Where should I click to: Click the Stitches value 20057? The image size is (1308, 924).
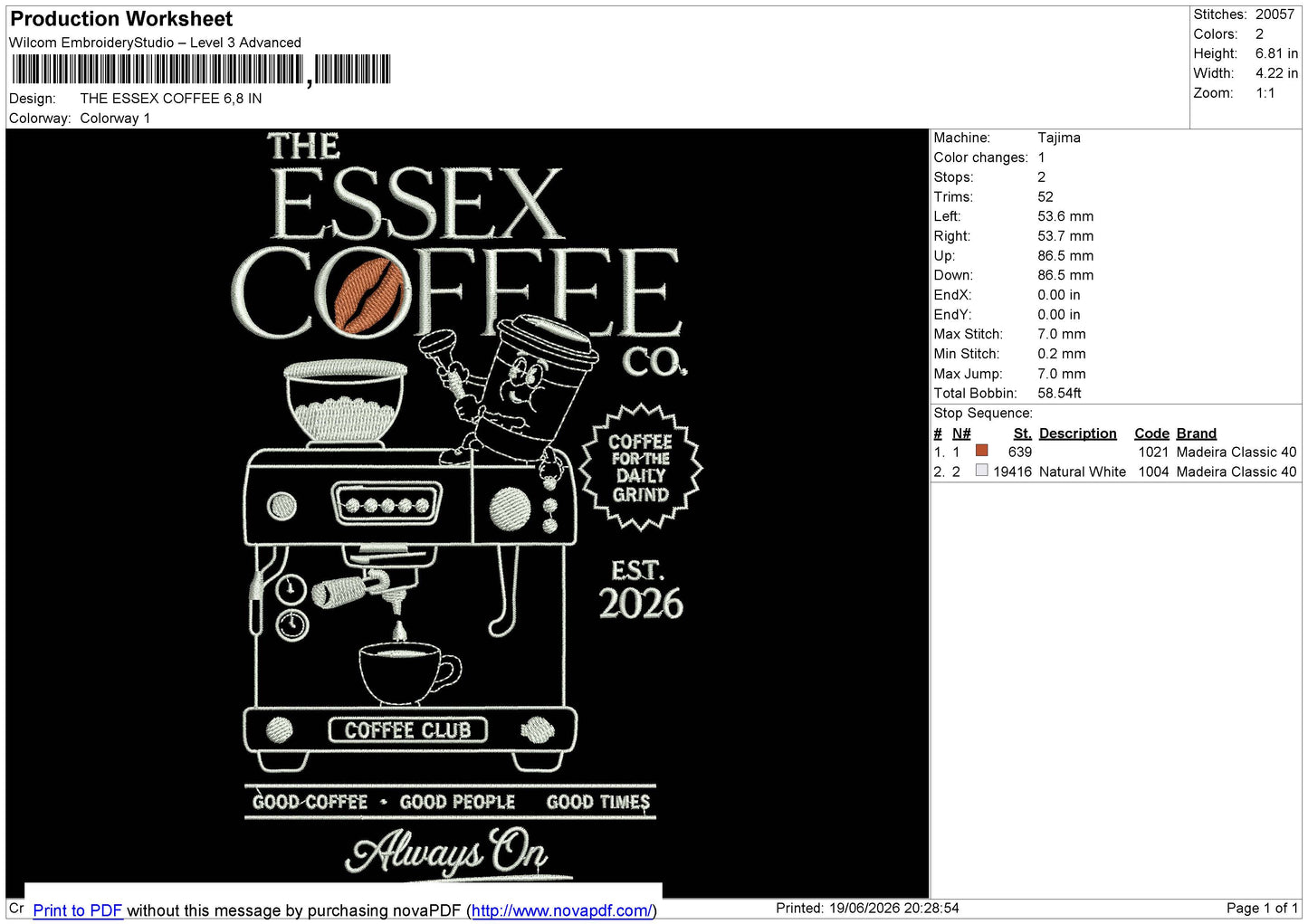1275,14
